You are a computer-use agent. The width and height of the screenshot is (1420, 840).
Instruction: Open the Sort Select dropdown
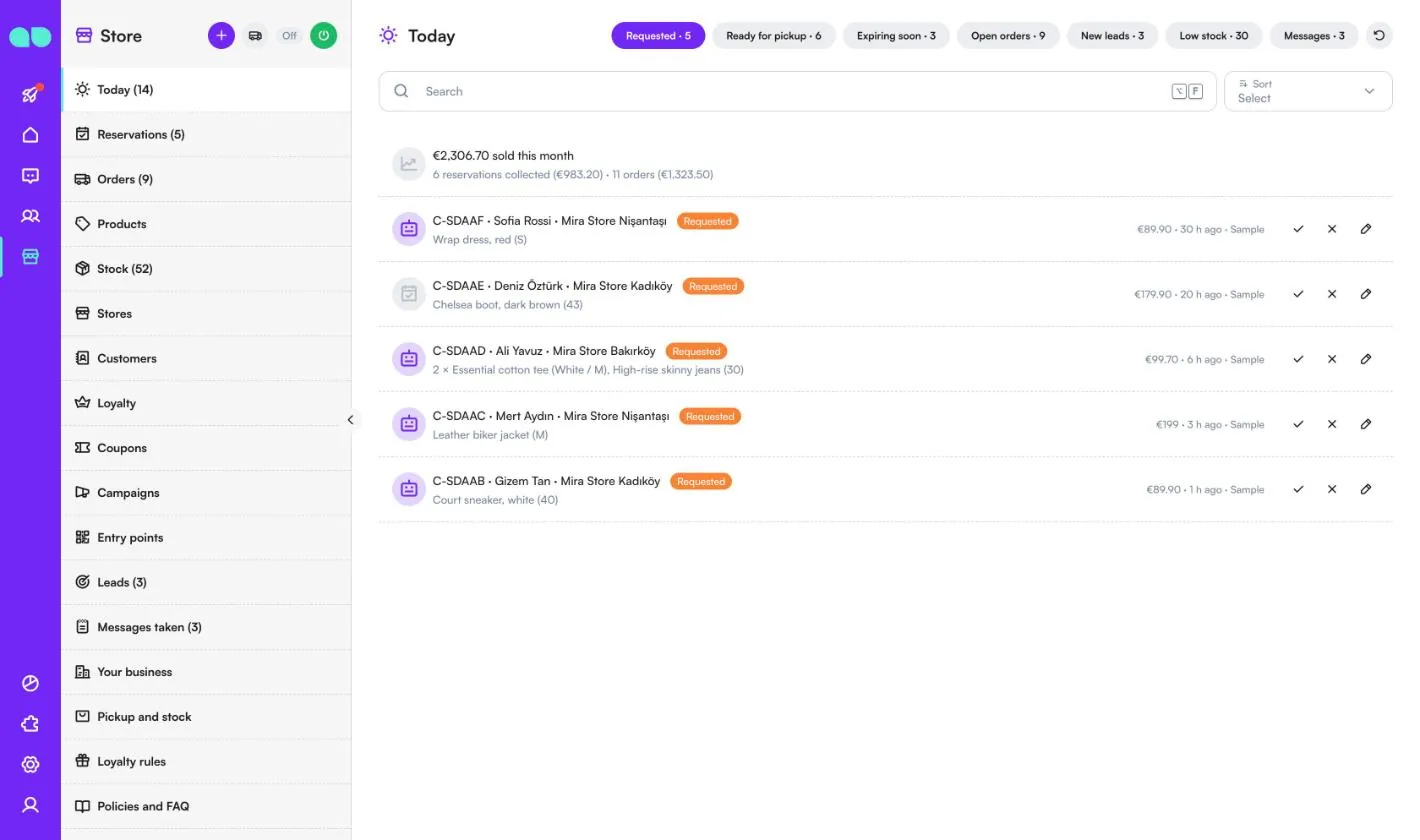[1308, 91]
